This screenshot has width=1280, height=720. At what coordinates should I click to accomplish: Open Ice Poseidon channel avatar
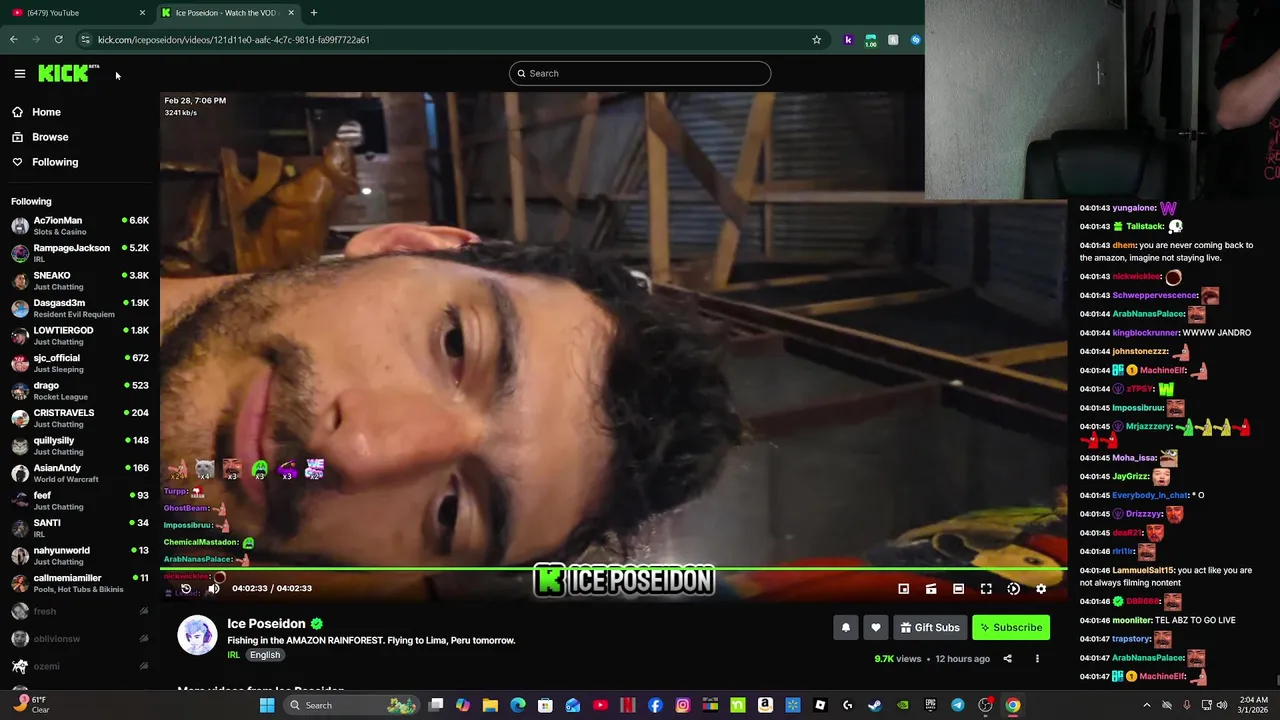pos(197,635)
